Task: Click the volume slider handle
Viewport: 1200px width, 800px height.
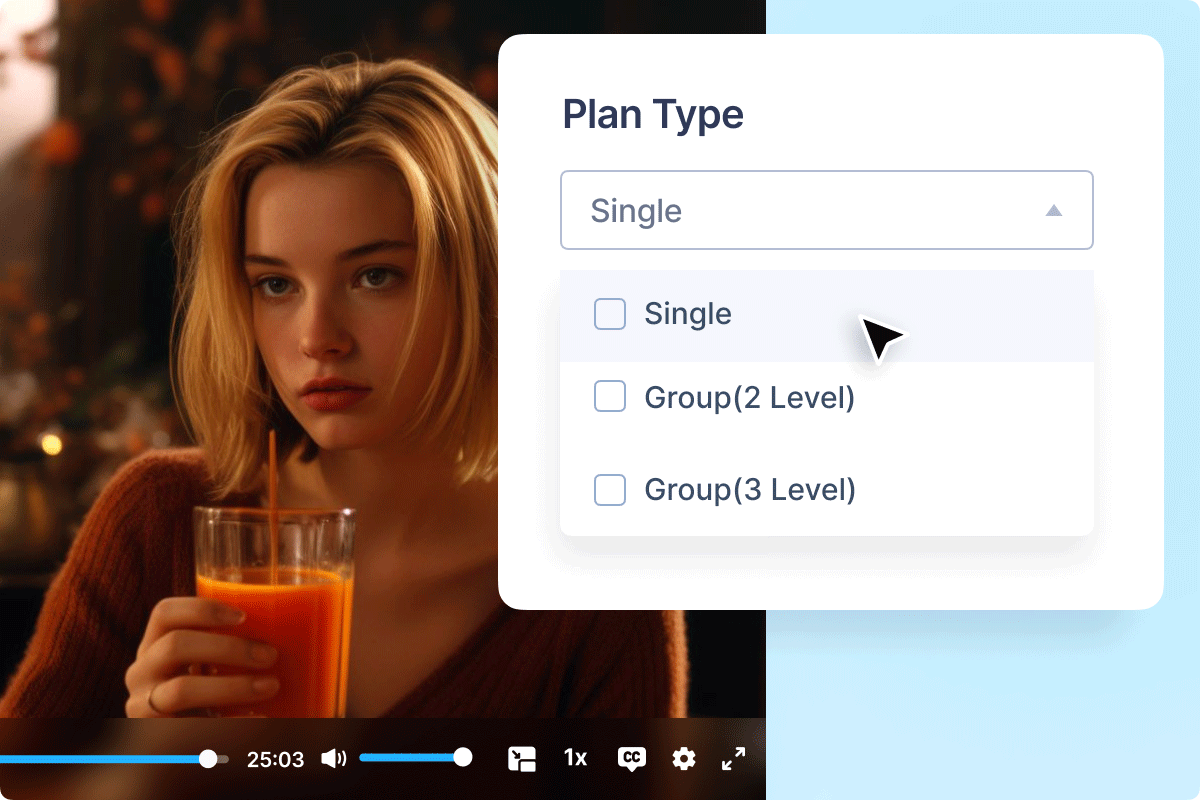Action: click(x=461, y=757)
